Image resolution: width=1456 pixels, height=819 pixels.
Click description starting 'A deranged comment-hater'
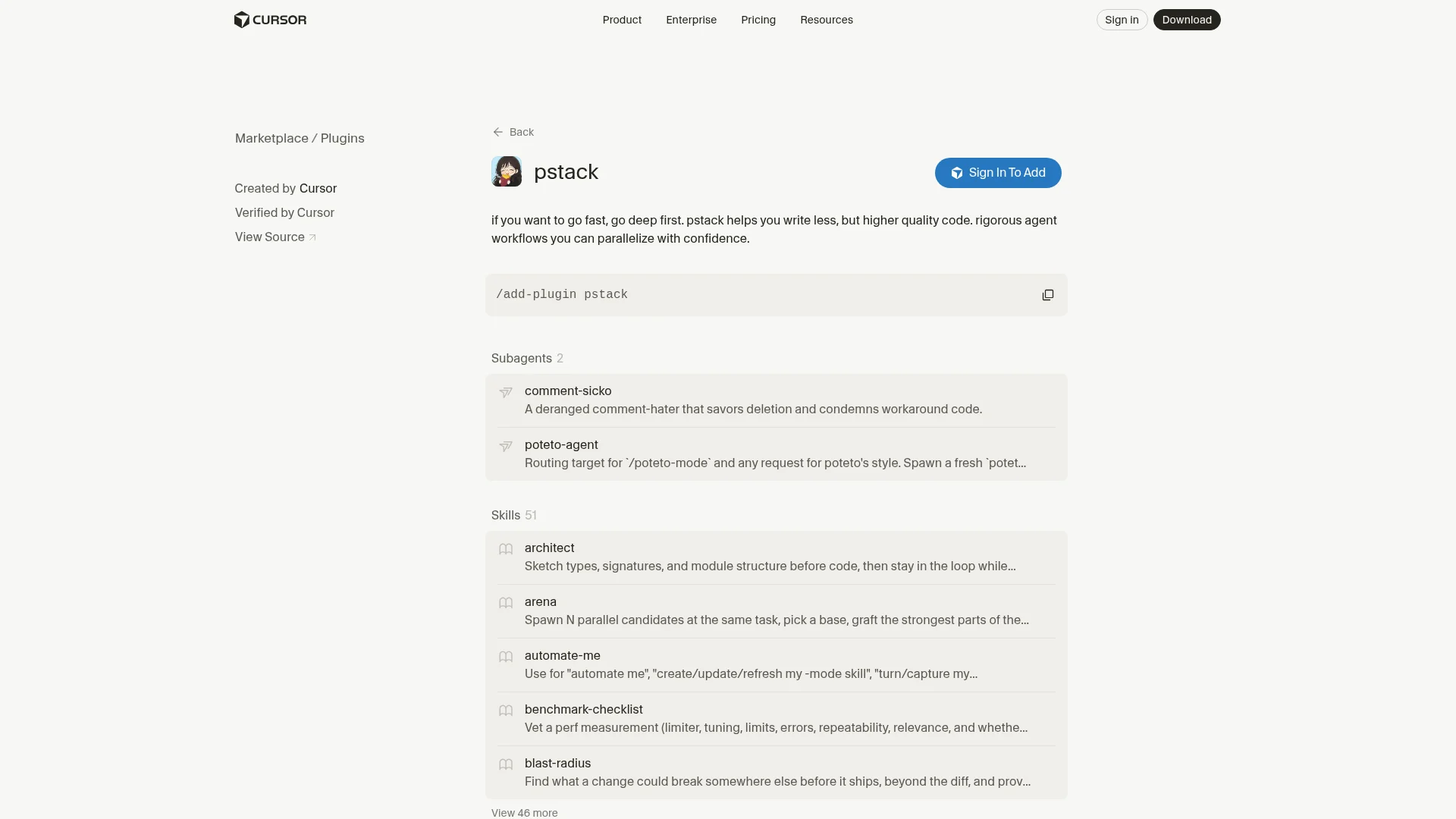753,409
